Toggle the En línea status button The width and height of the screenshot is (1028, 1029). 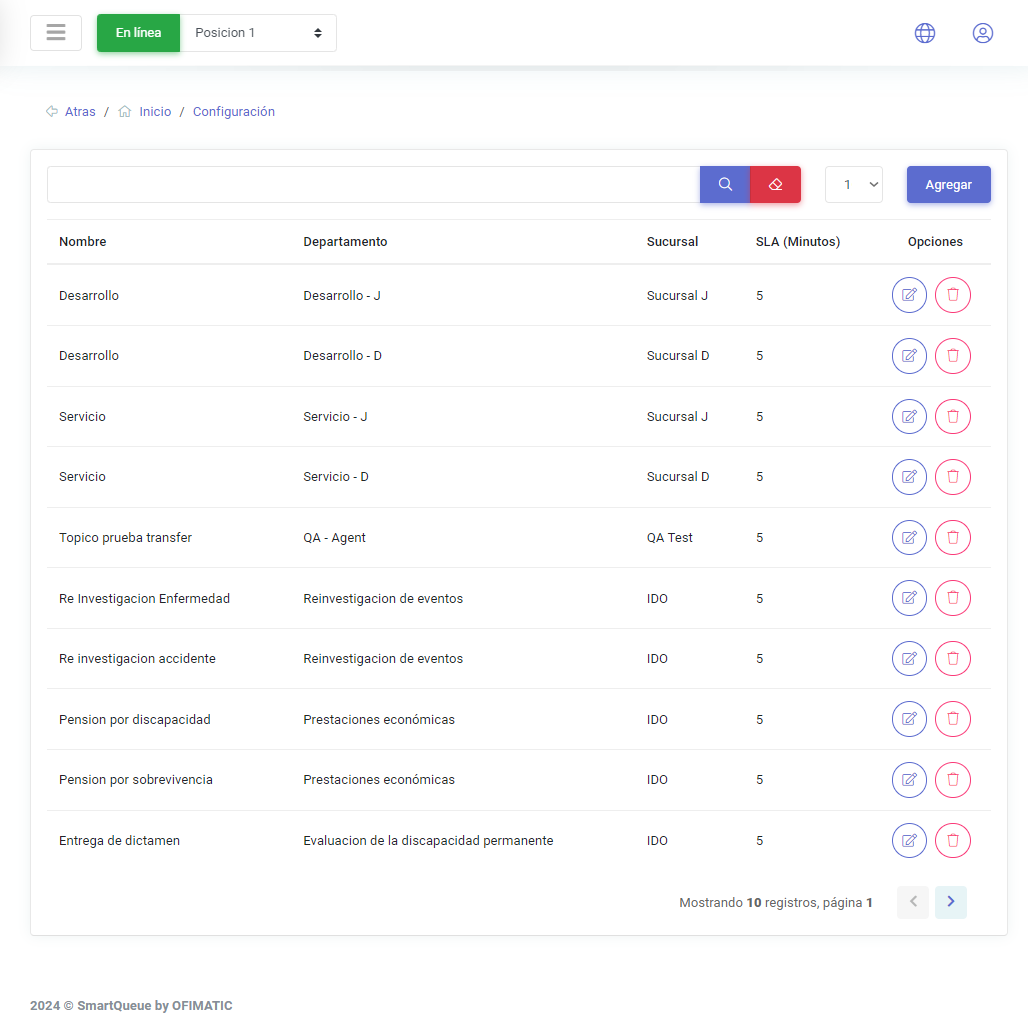point(138,33)
